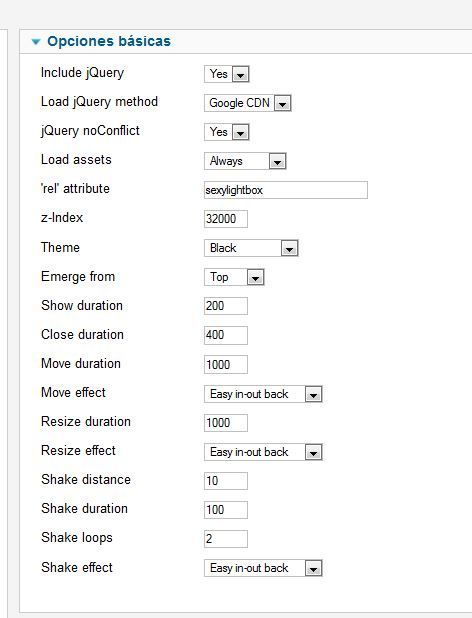Image resolution: width=472 pixels, height=618 pixels.
Task: Open the Theme dropdown showing Black
Action: pos(251,248)
